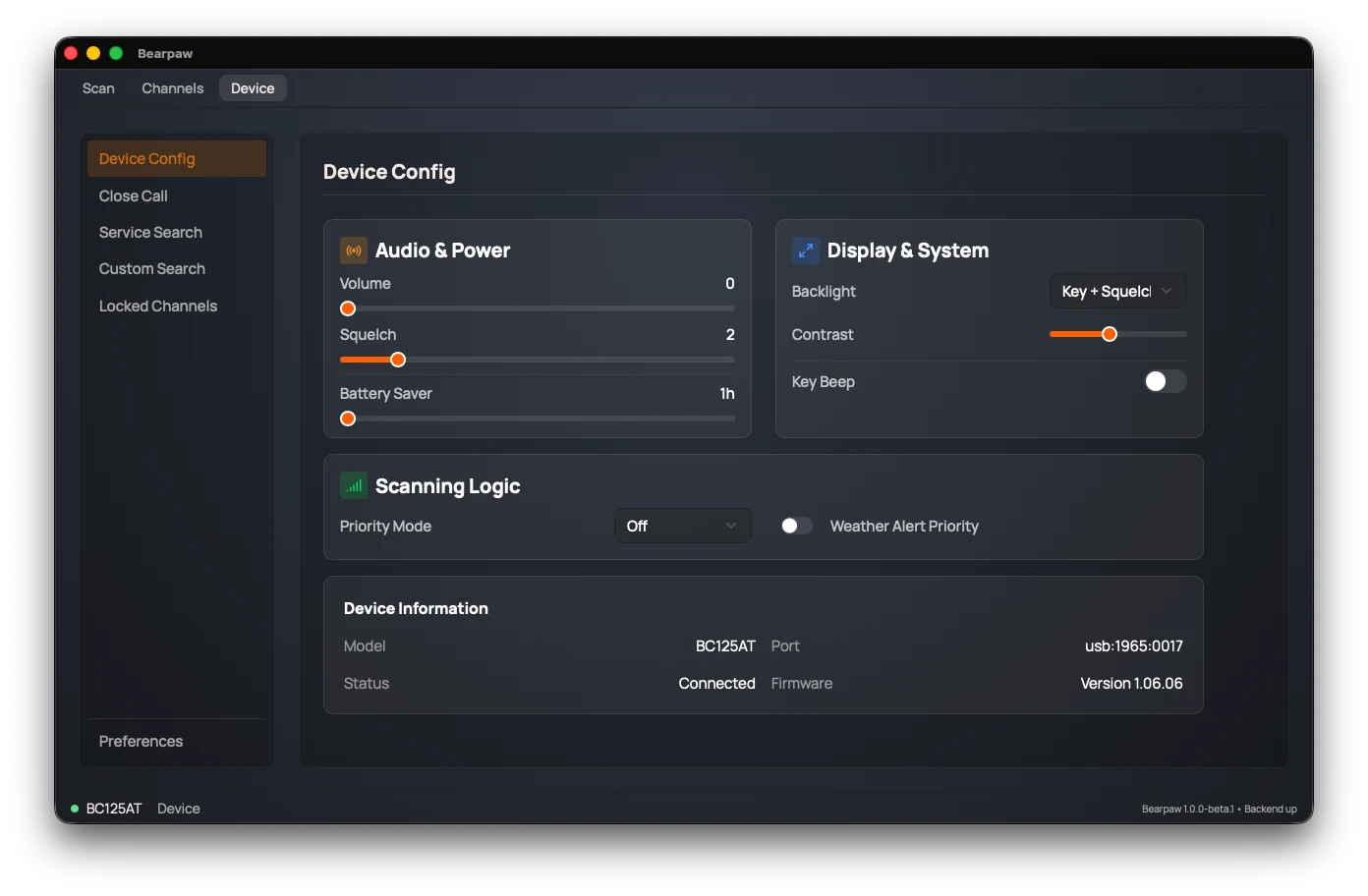Click the Key Beep label
The width and height of the screenshot is (1368, 896).
pyautogui.click(x=824, y=381)
